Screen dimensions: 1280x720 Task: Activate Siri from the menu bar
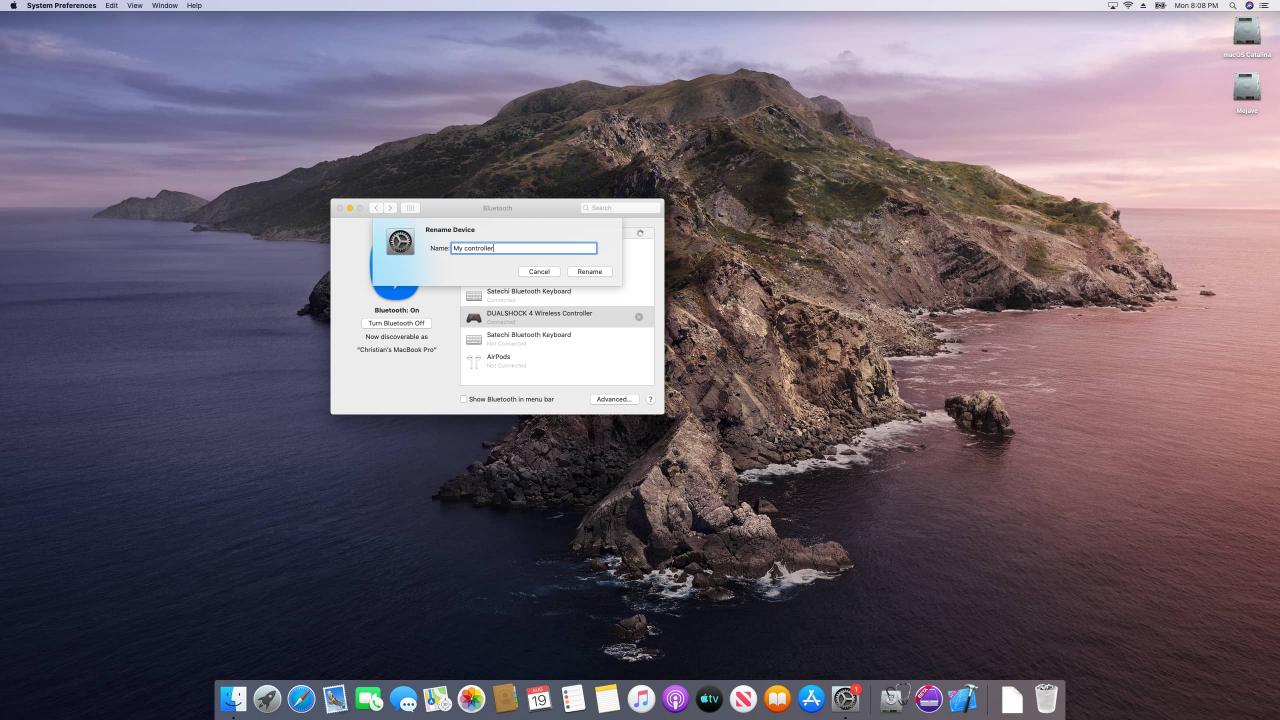click(1249, 6)
